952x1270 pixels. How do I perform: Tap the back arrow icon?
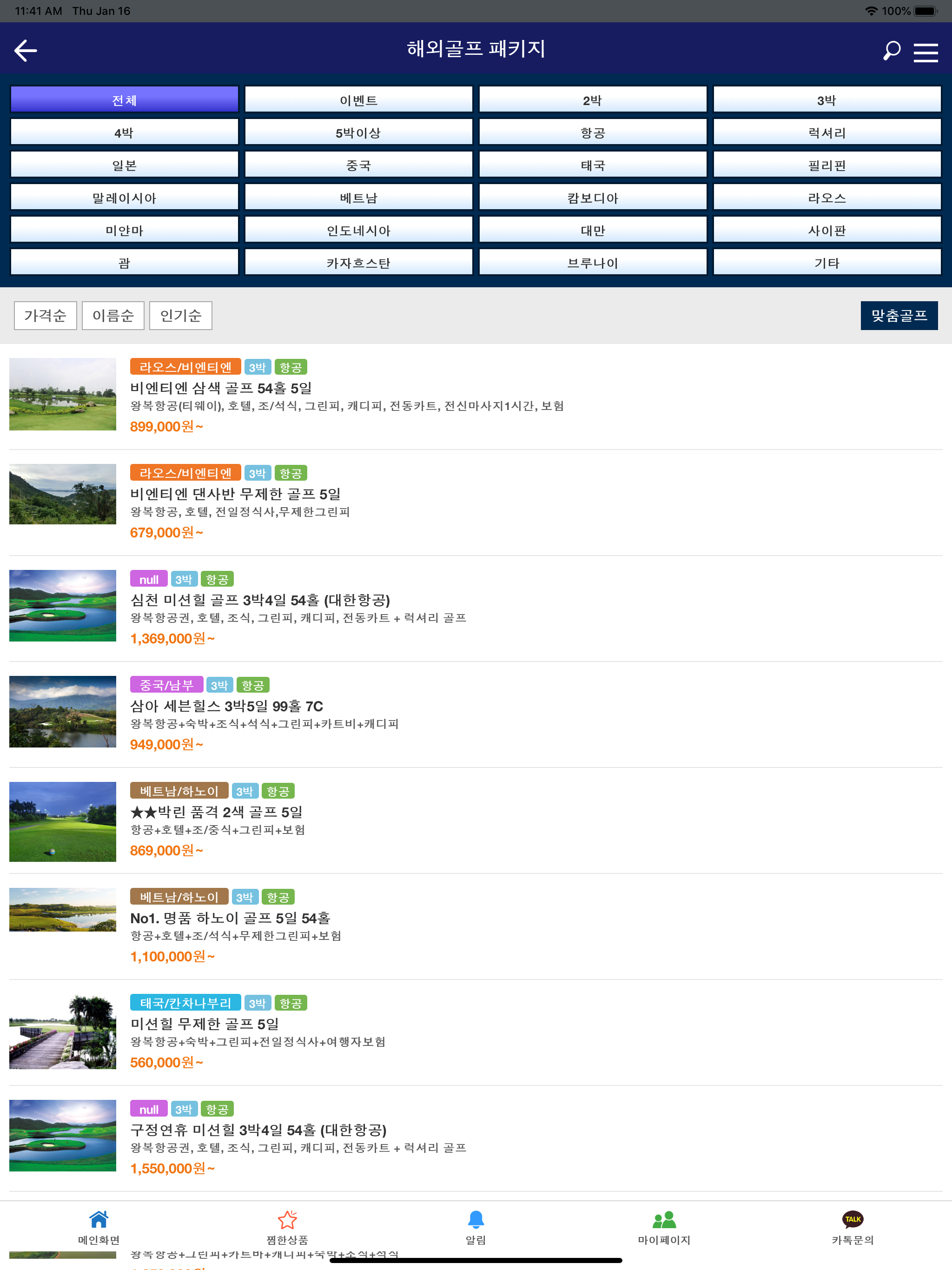26,51
